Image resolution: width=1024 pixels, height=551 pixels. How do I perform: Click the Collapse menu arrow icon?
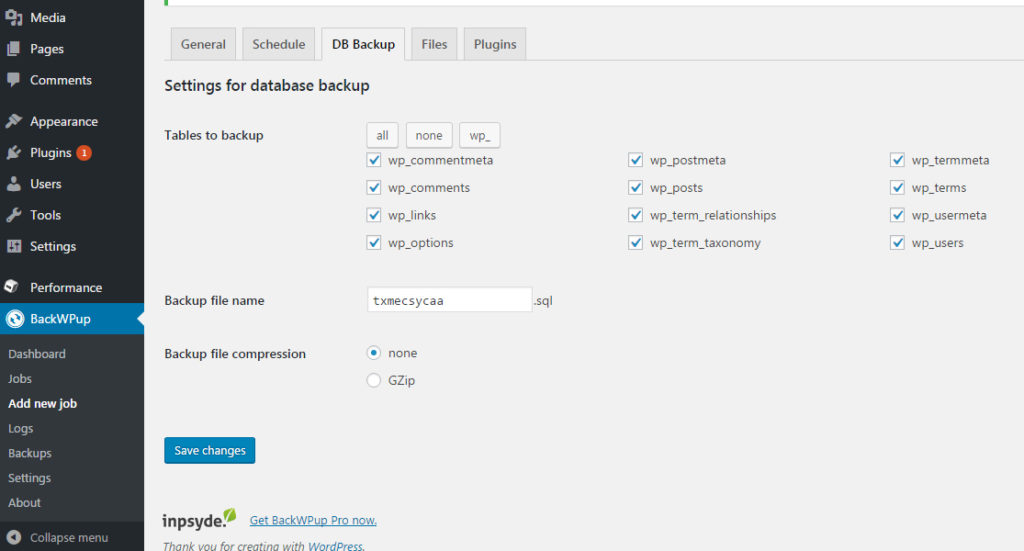point(14,537)
